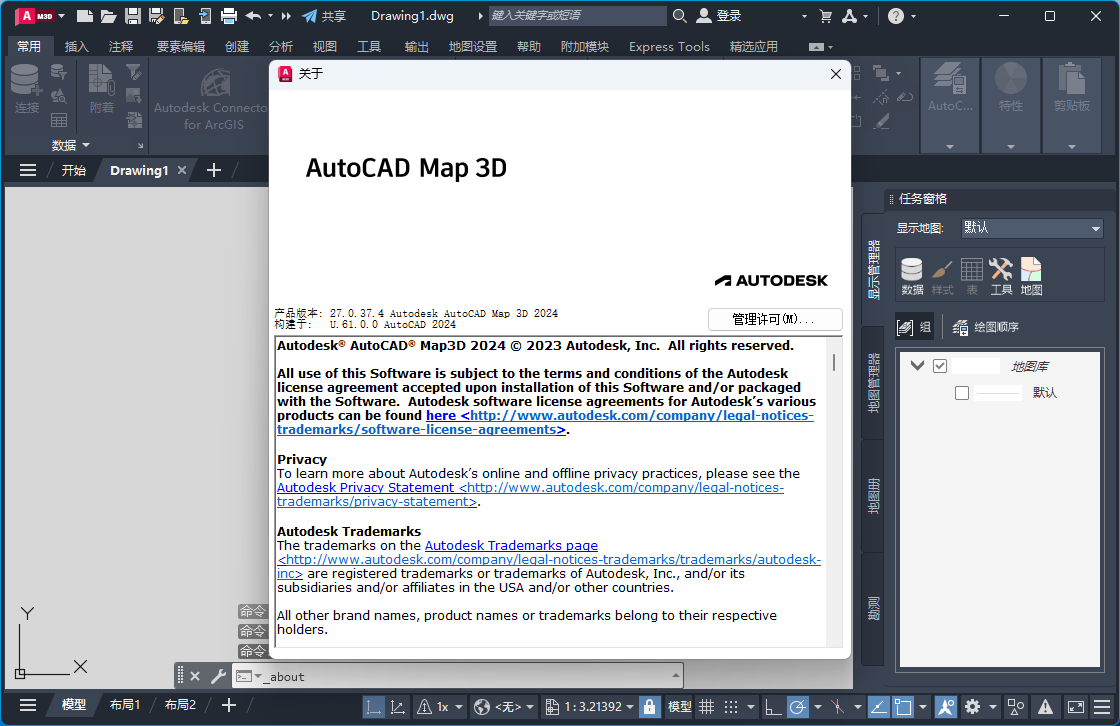
Task: Click the Sign In button in title bar
Action: [x=719, y=16]
